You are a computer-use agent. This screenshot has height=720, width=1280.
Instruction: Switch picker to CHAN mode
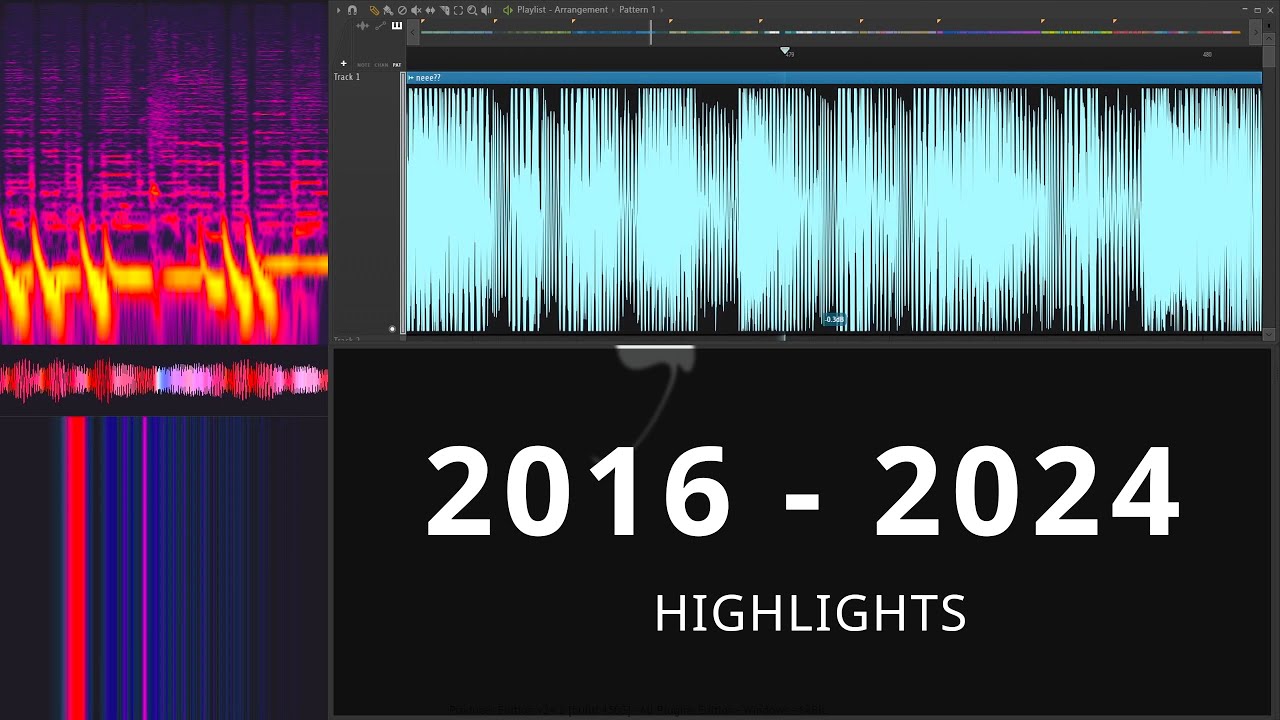click(x=381, y=65)
